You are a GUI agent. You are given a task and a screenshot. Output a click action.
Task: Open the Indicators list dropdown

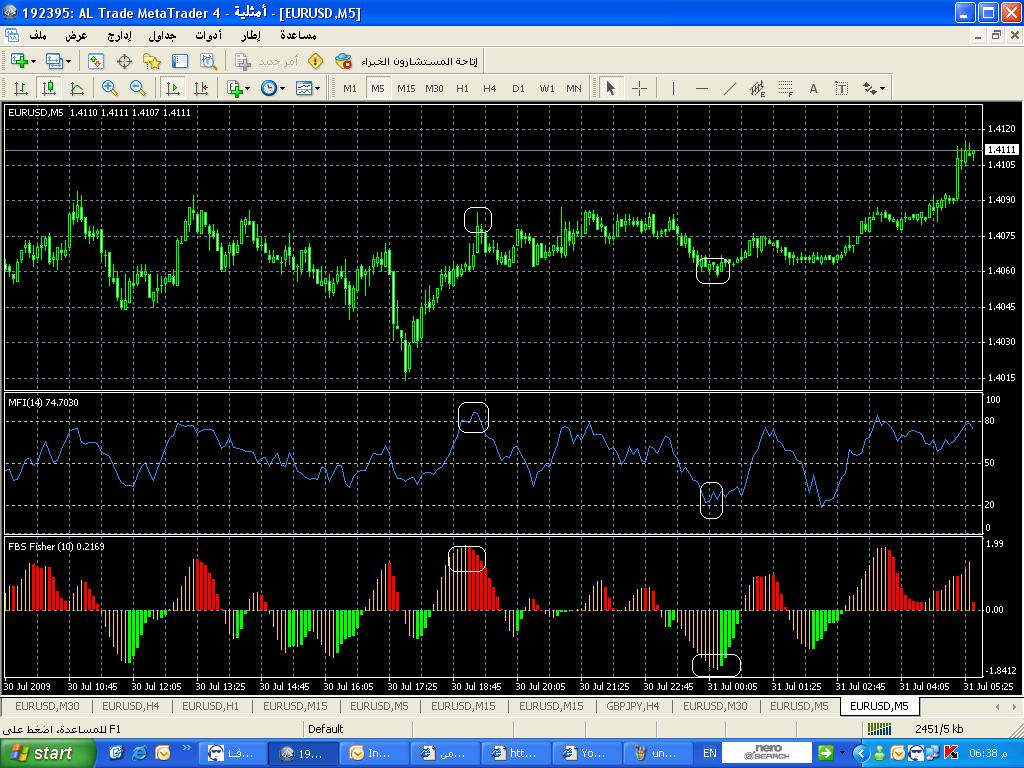pos(239,88)
